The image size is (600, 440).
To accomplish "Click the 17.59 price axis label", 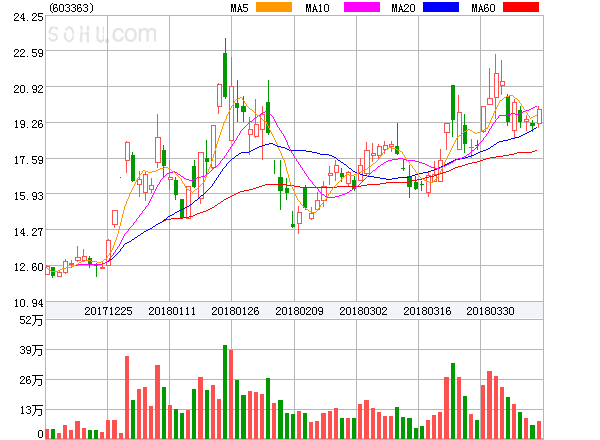I will pos(28,160).
